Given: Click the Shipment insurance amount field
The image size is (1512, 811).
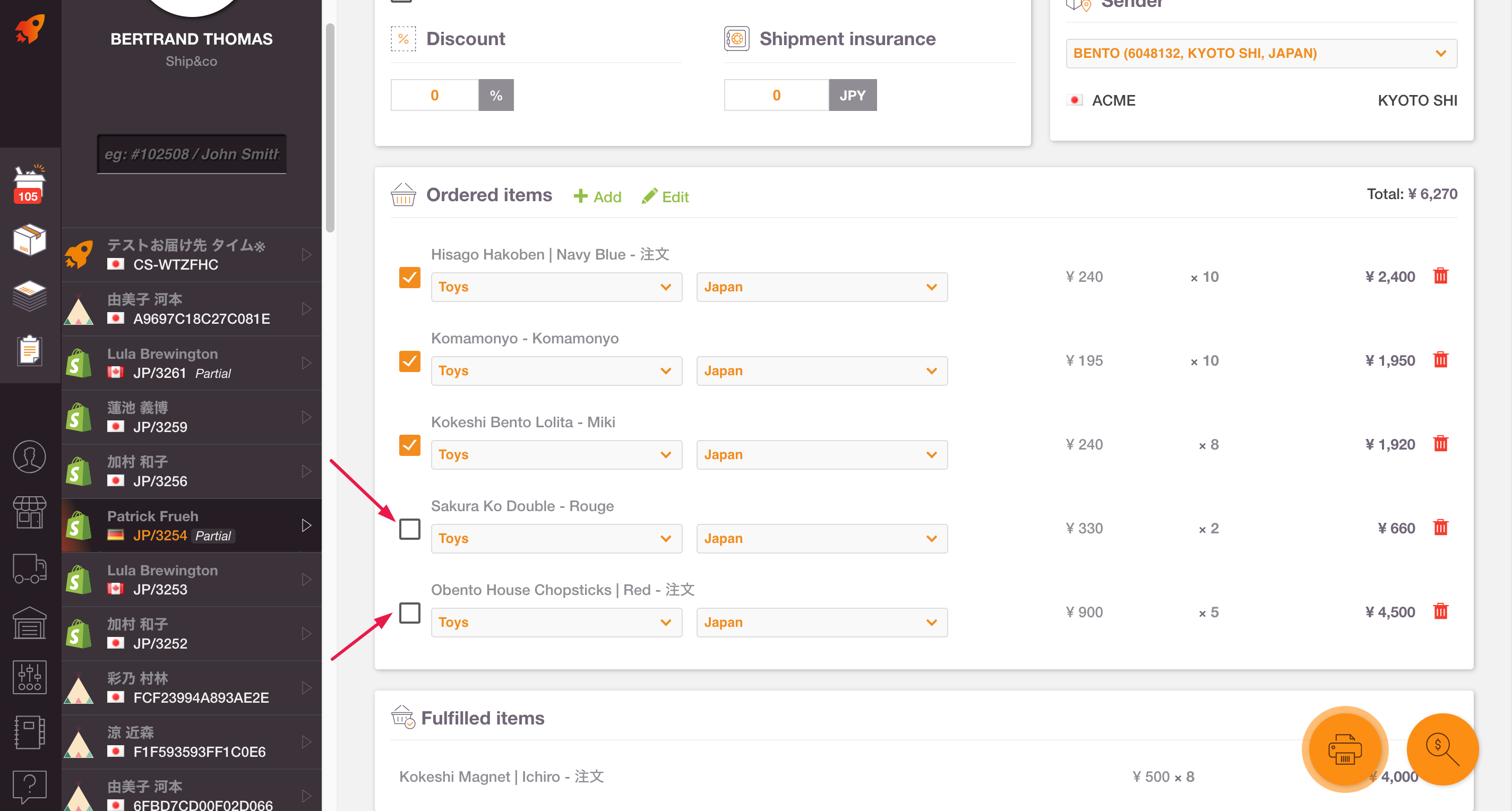Looking at the screenshot, I should tap(776, 95).
